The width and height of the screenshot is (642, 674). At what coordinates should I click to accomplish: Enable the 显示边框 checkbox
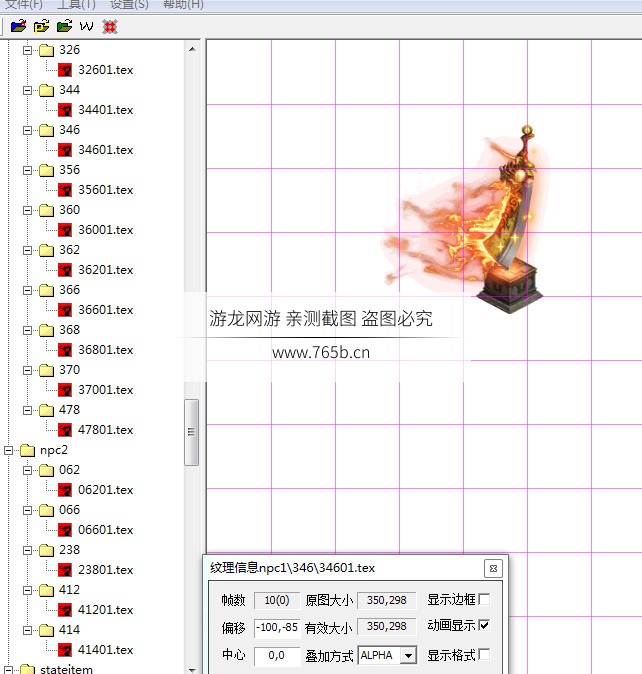point(484,599)
